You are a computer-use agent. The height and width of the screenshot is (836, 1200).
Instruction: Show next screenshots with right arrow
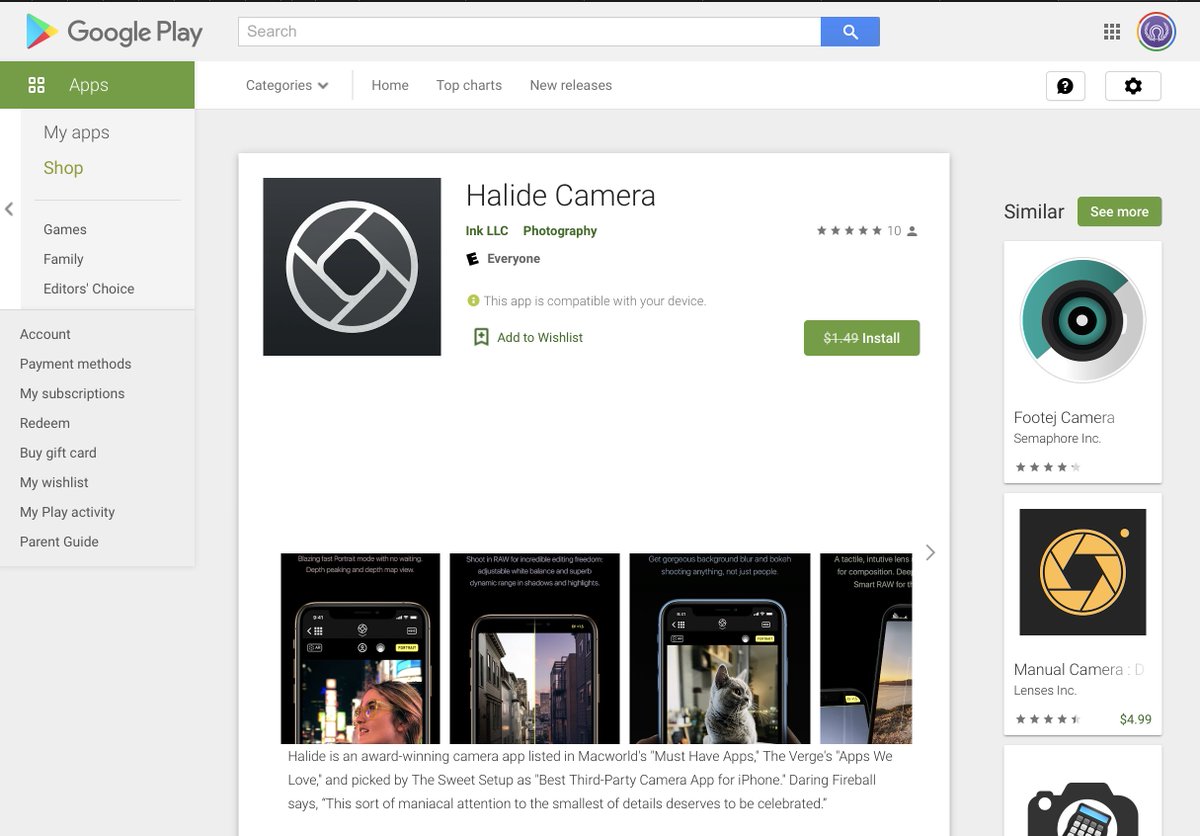click(x=931, y=552)
